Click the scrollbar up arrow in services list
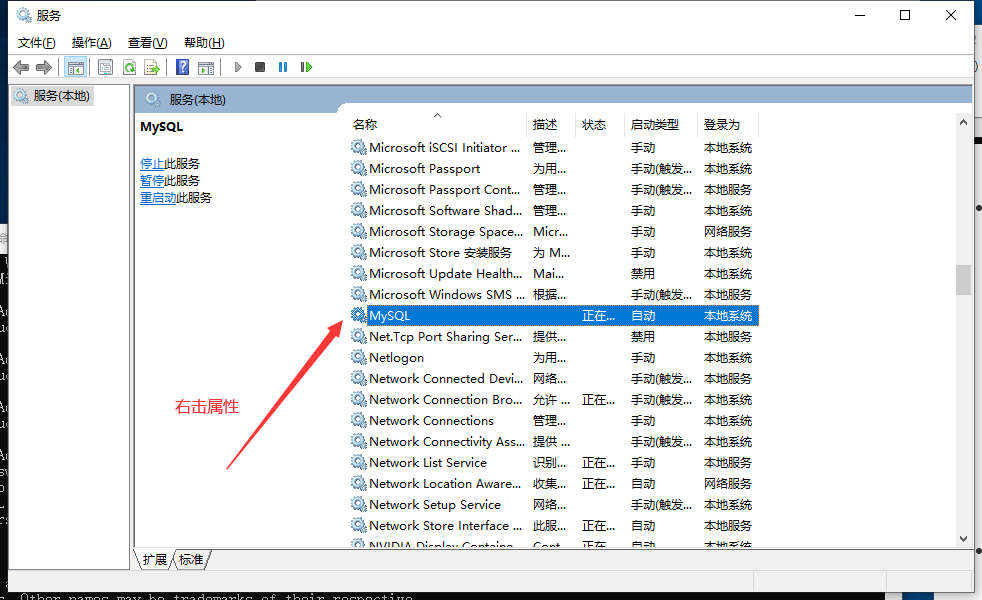Screen dimensions: 982x600 pyautogui.click(x=963, y=123)
